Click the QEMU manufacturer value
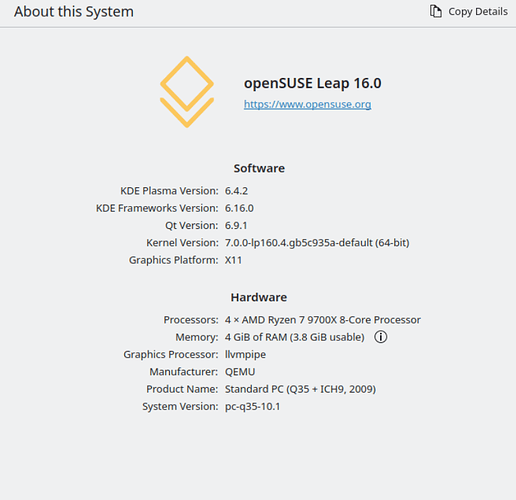Screen dimensions: 516x500 (x=240, y=372)
